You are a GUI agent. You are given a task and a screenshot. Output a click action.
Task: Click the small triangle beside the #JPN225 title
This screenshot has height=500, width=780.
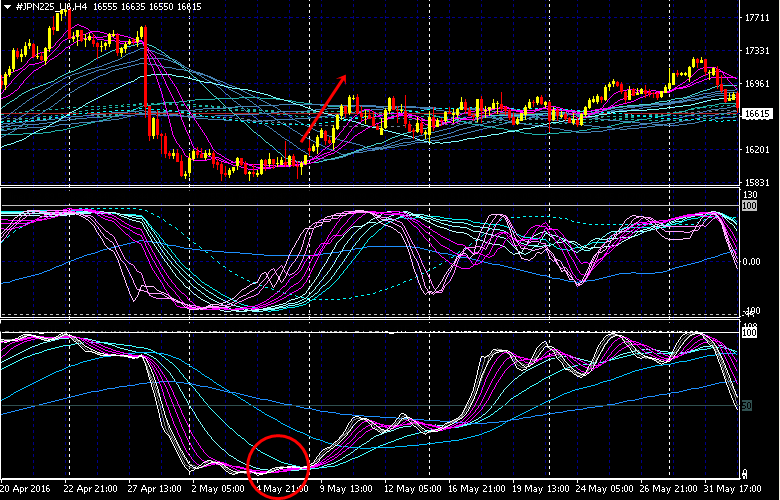5,6
